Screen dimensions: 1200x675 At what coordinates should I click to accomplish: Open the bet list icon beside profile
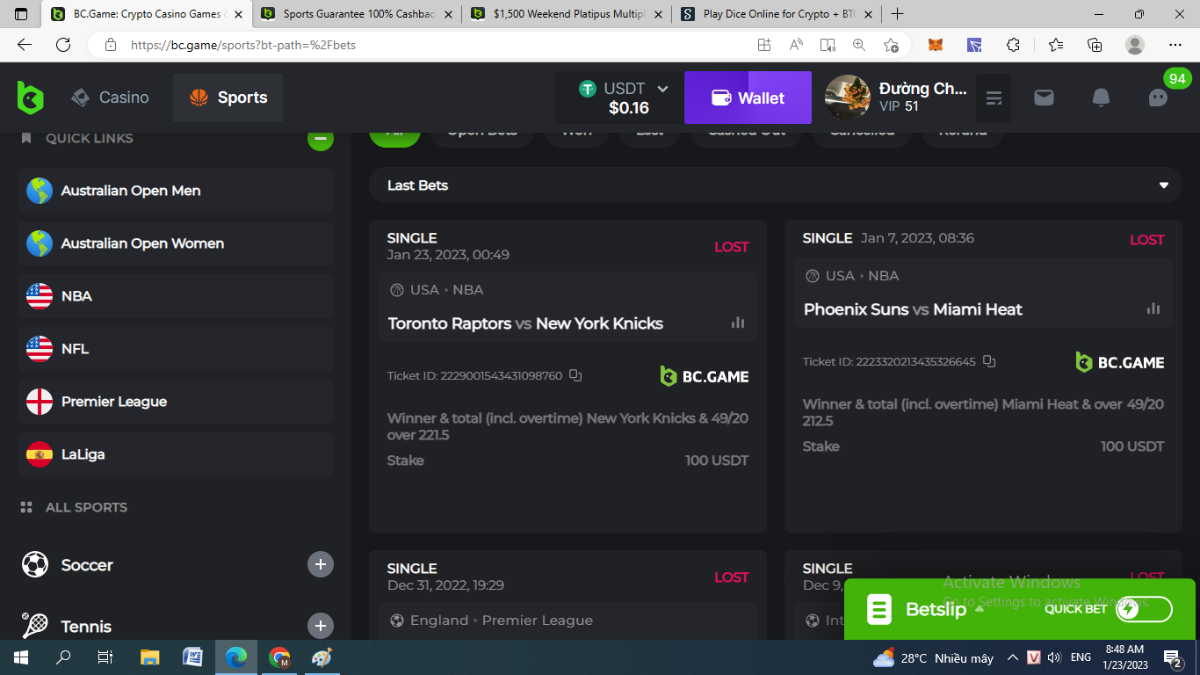click(994, 98)
